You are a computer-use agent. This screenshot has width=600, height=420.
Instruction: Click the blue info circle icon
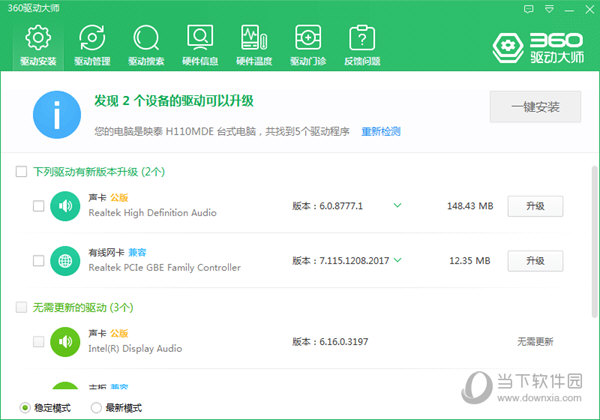(57, 115)
